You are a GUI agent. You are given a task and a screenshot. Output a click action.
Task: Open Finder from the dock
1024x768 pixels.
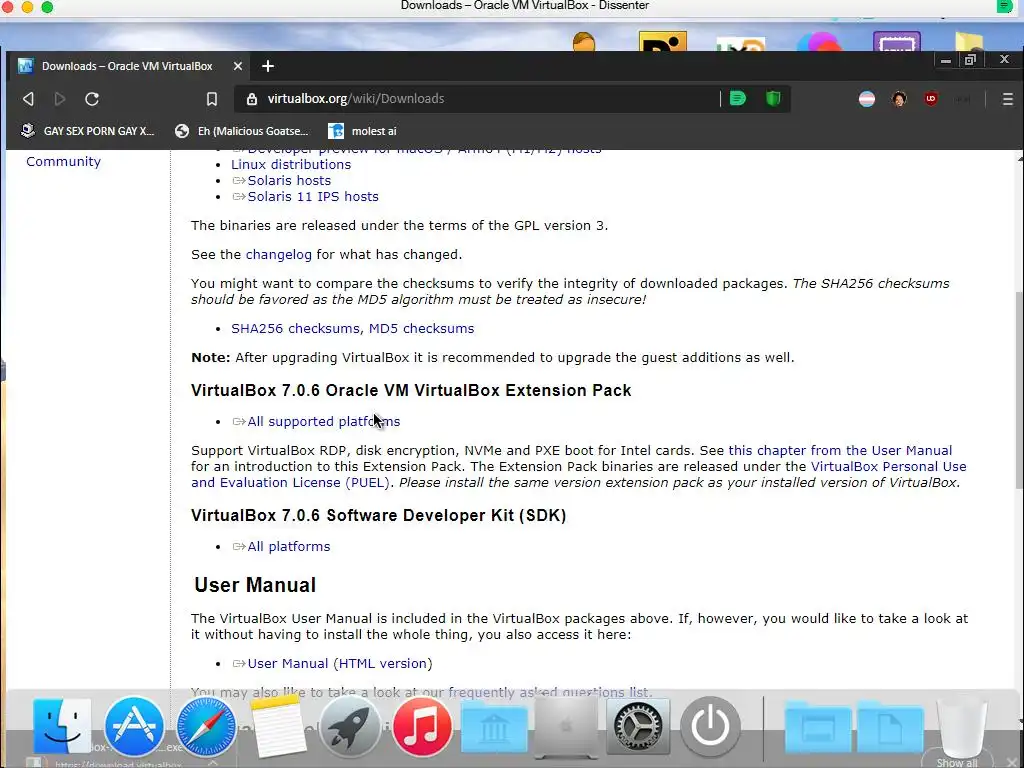[62, 726]
